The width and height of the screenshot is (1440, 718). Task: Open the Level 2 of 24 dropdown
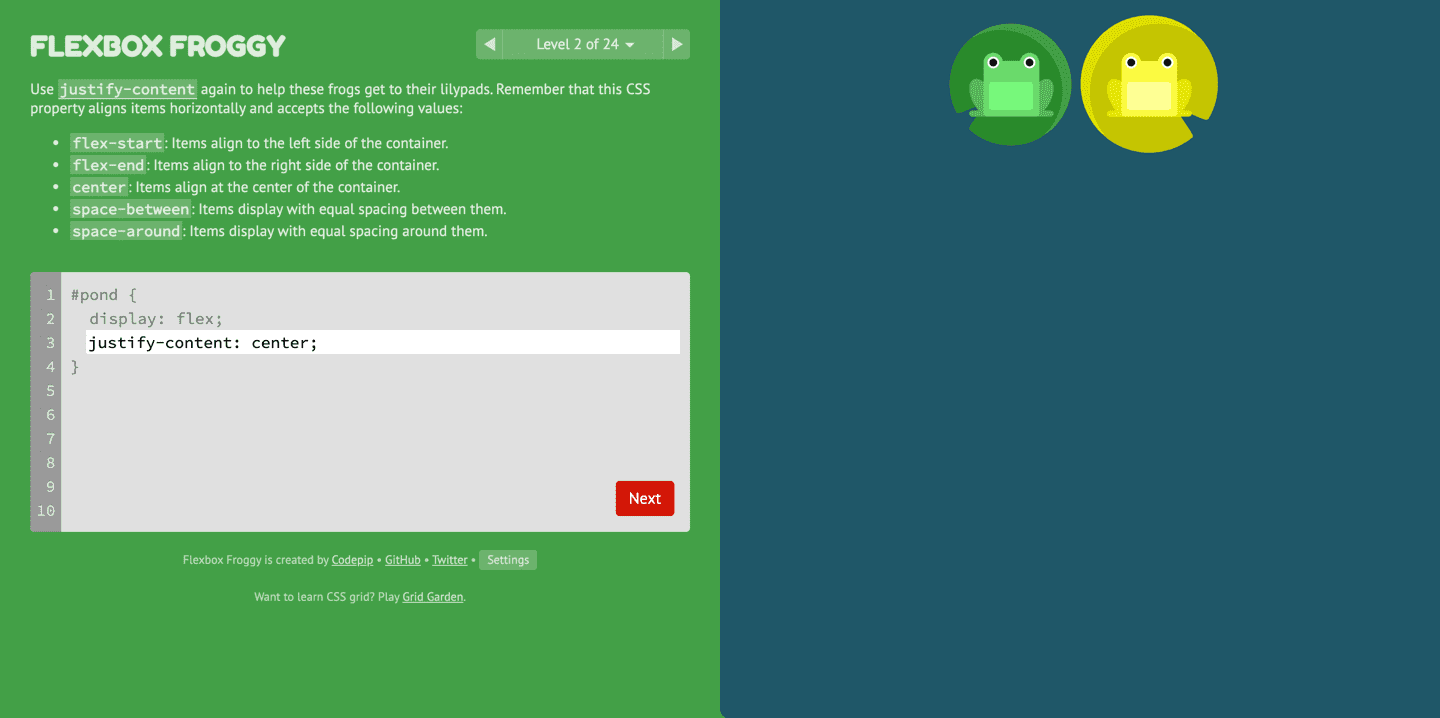click(584, 44)
